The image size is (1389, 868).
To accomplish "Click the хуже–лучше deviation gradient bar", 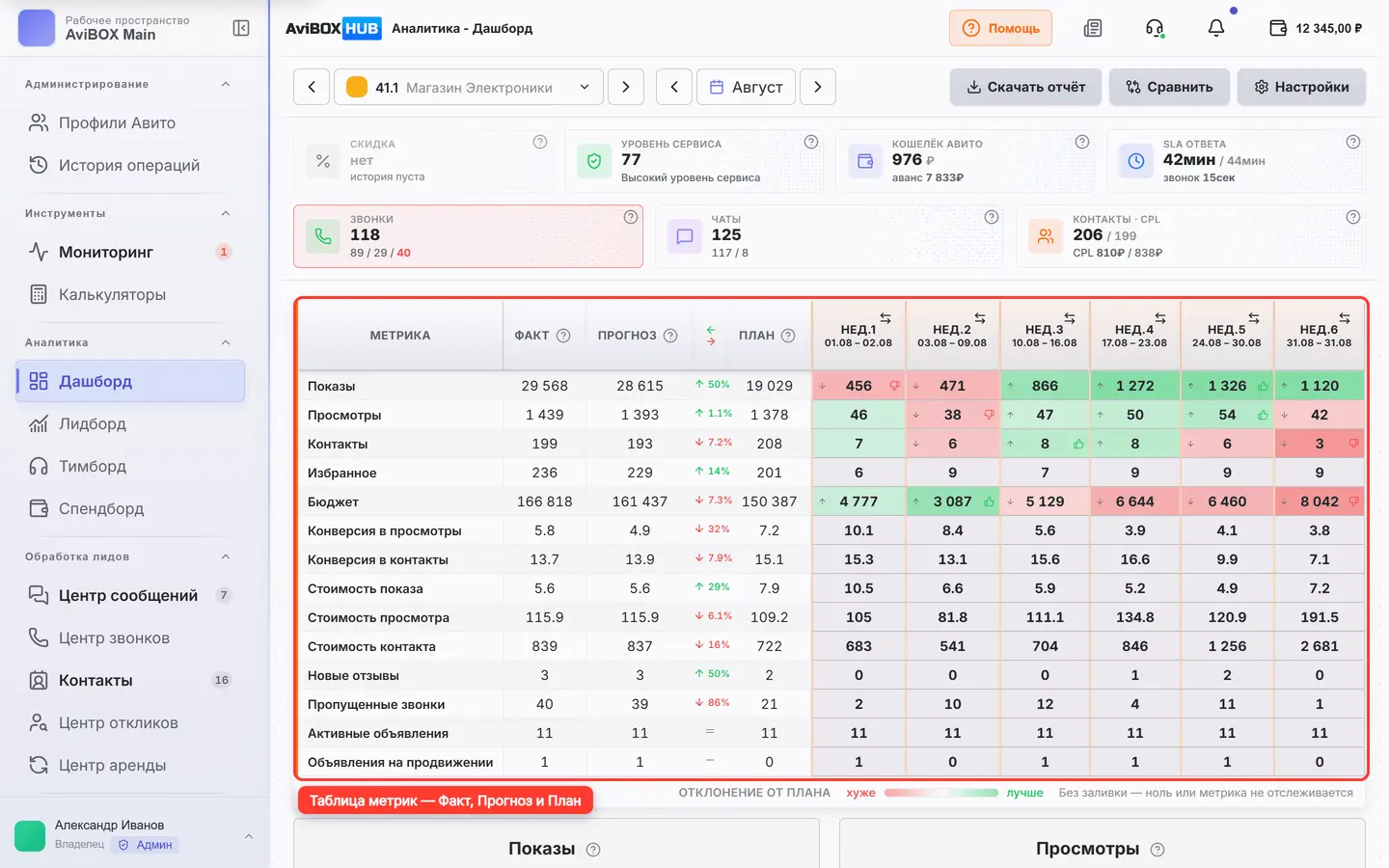I will click(941, 793).
